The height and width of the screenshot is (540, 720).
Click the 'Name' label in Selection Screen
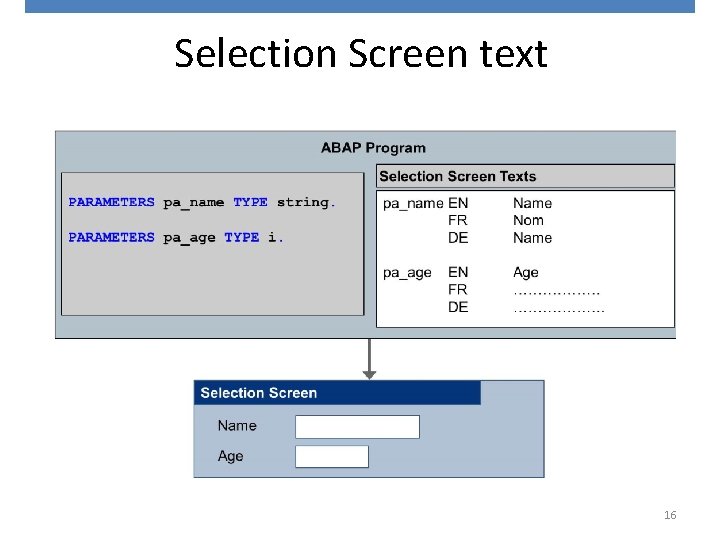(x=237, y=426)
